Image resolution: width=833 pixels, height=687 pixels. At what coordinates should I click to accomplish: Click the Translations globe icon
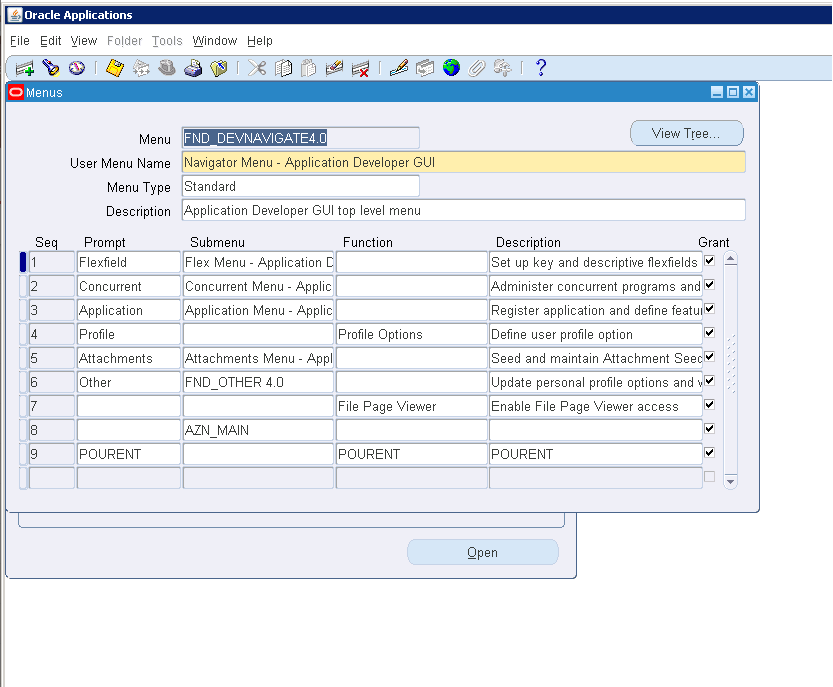(451, 68)
